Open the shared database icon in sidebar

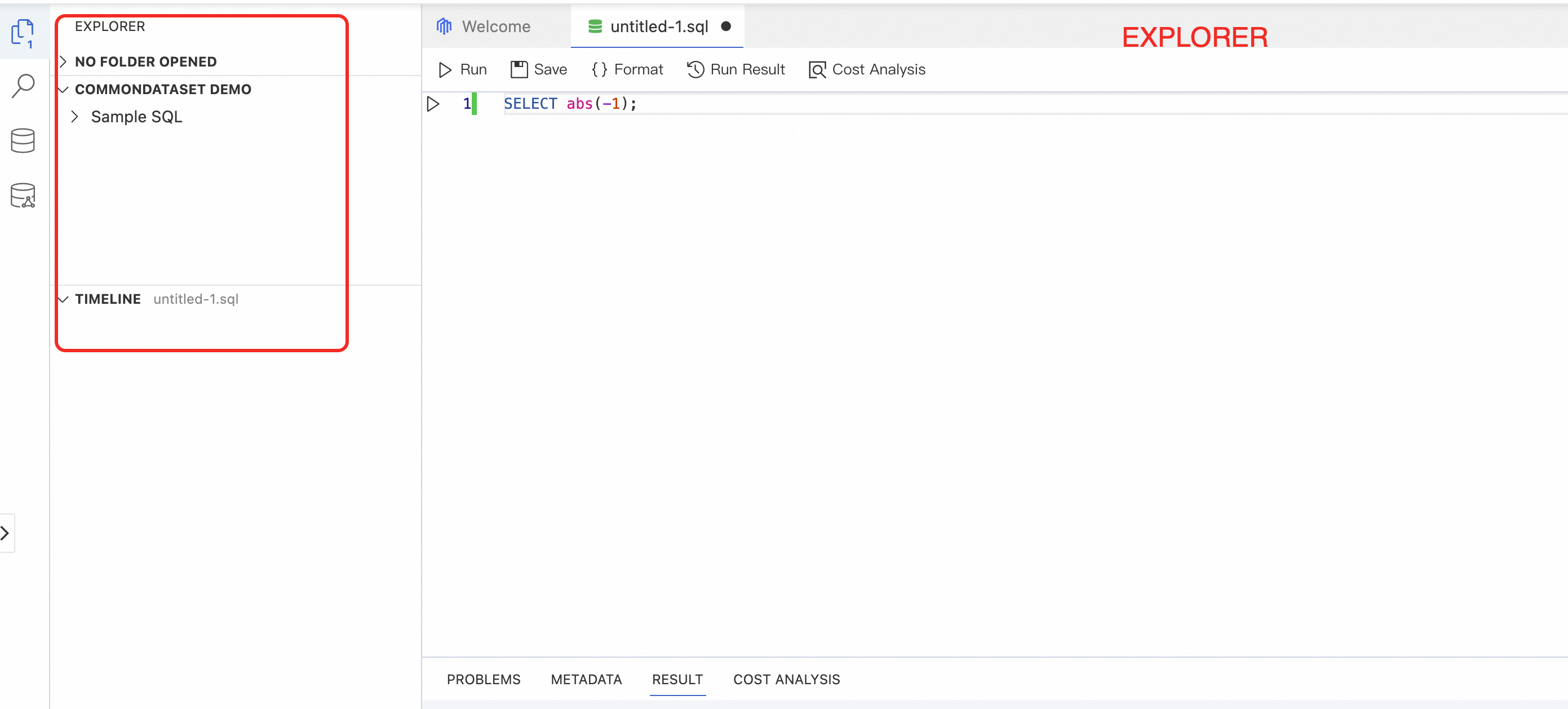pyautogui.click(x=23, y=196)
